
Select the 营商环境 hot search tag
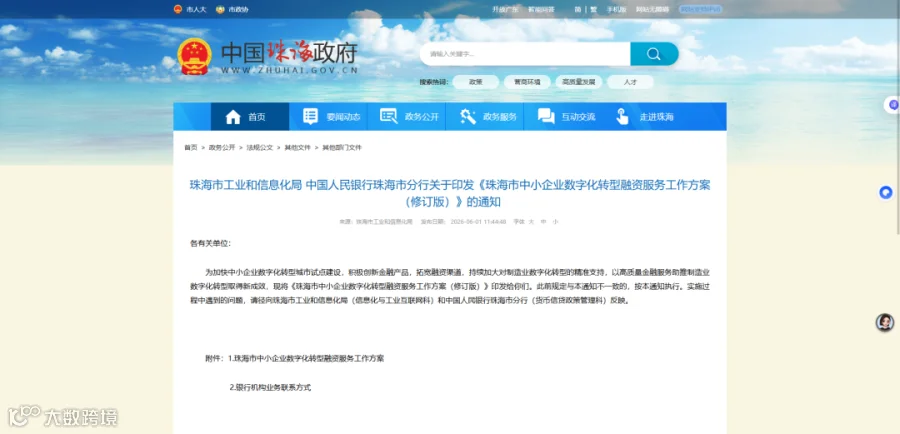coord(527,82)
